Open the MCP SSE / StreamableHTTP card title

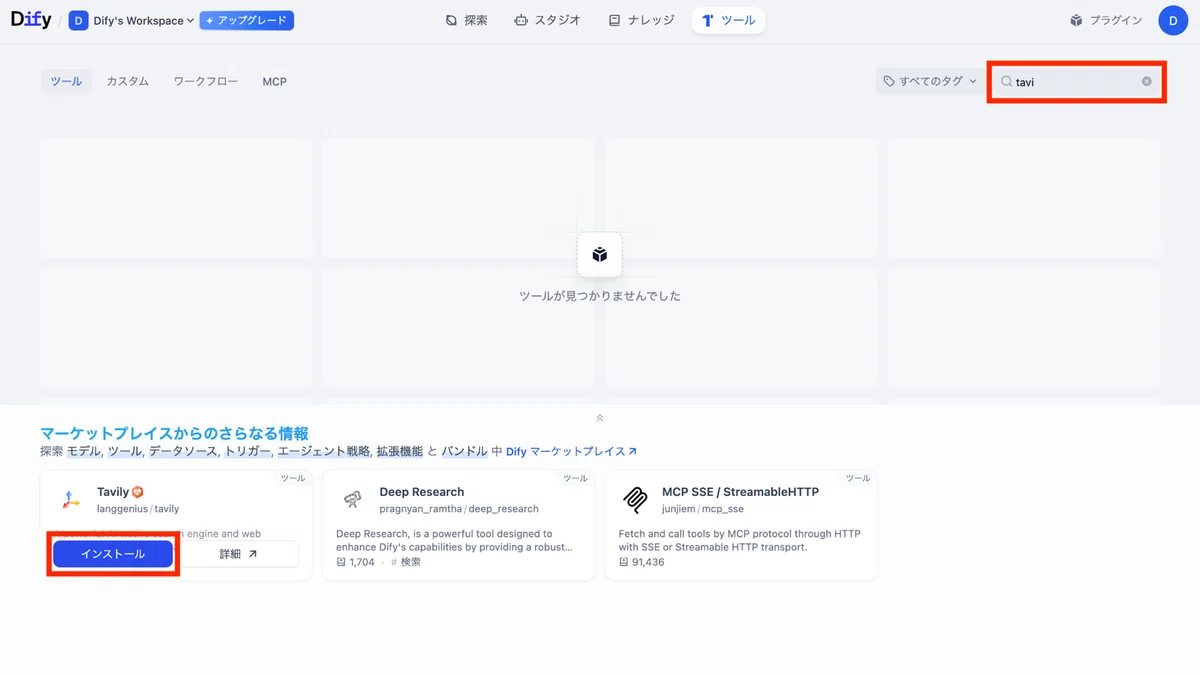click(x=740, y=492)
